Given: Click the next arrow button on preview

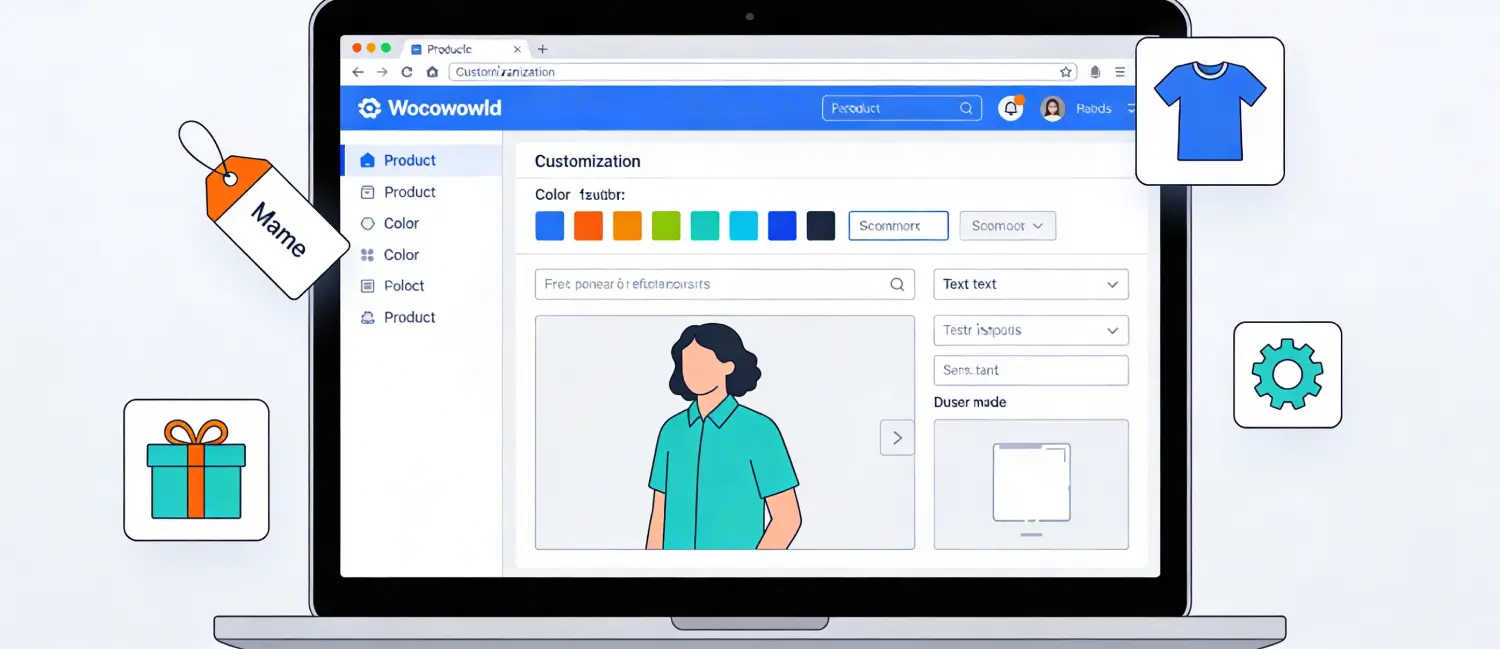Looking at the screenshot, I should click(x=897, y=438).
